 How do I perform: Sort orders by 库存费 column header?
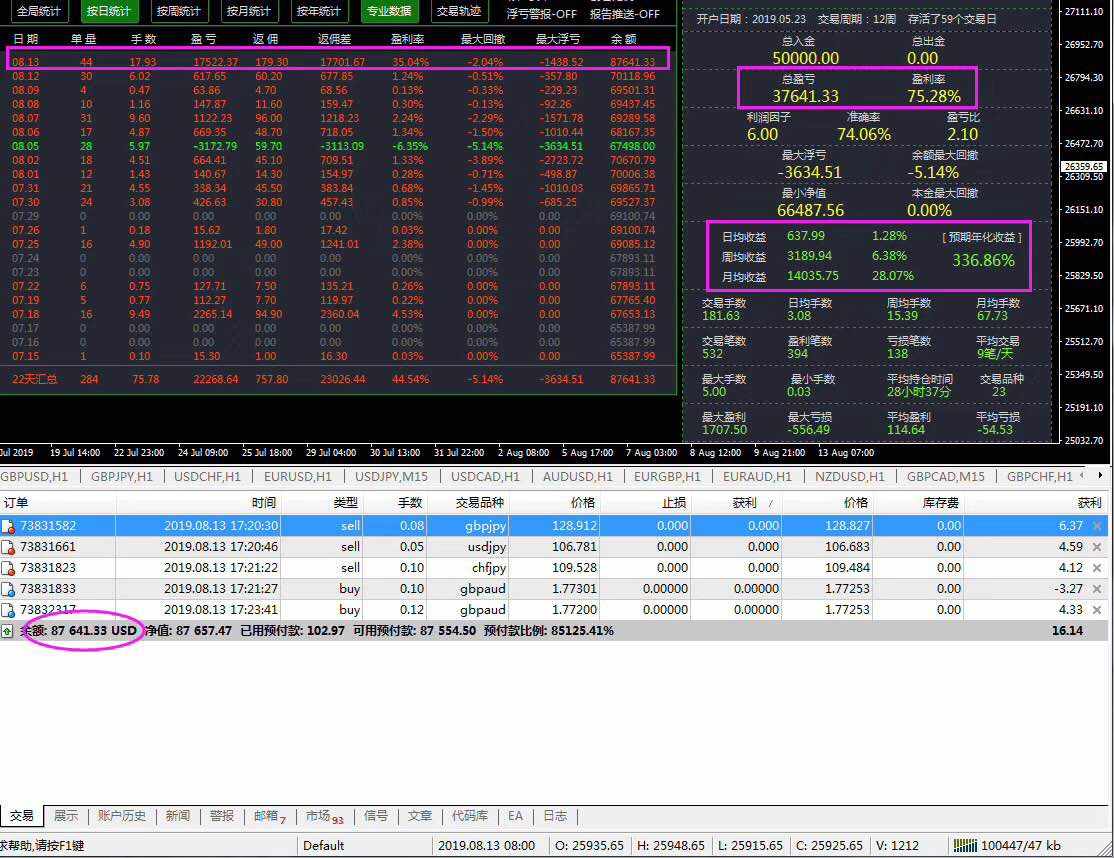click(919, 503)
